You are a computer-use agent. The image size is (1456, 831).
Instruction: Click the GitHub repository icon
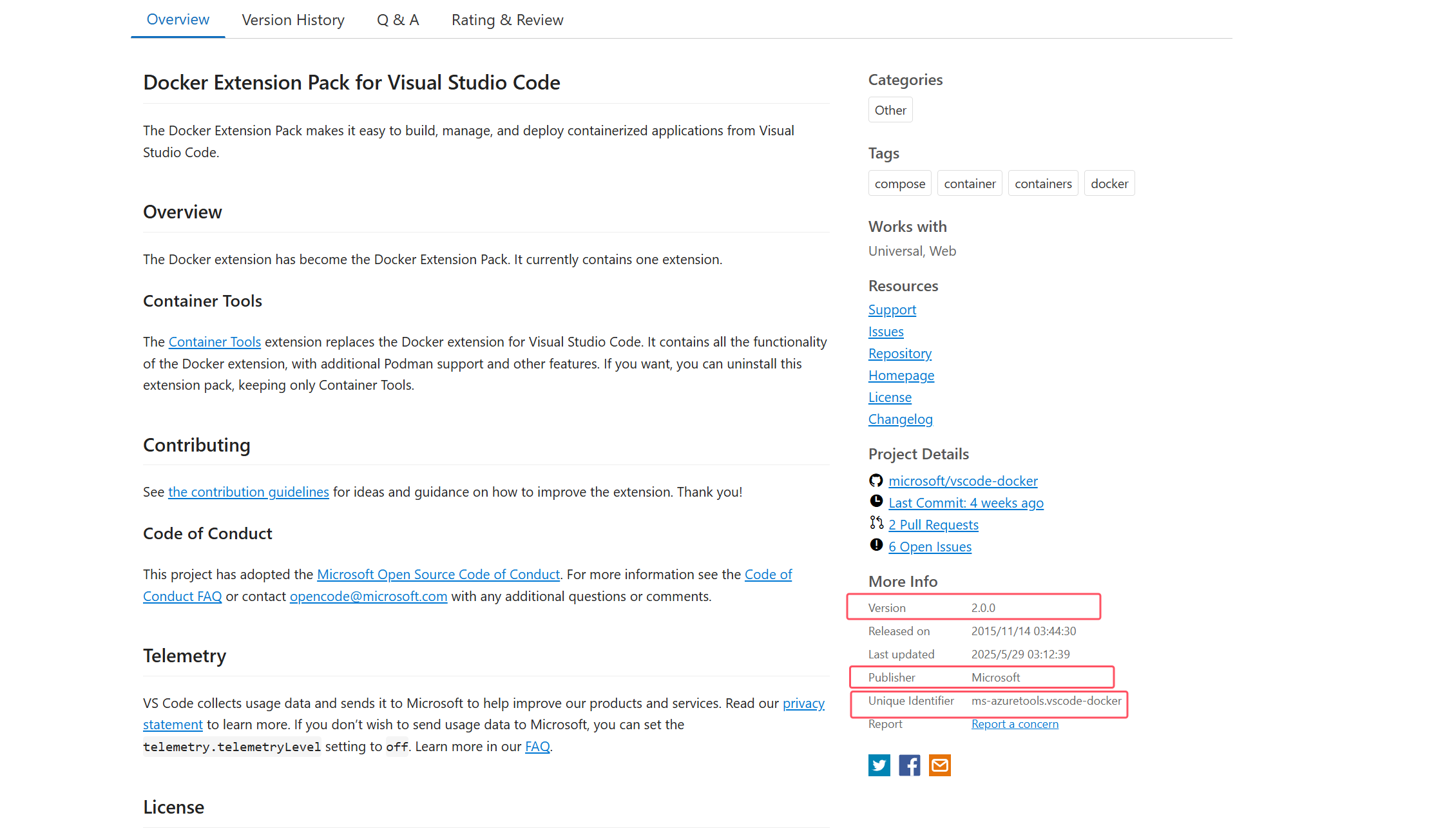(x=876, y=481)
